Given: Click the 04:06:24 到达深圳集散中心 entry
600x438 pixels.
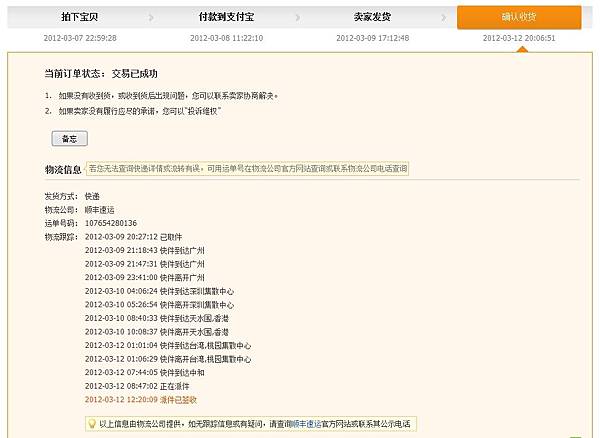Looking at the screenshot, I should (x=159, y=291).
